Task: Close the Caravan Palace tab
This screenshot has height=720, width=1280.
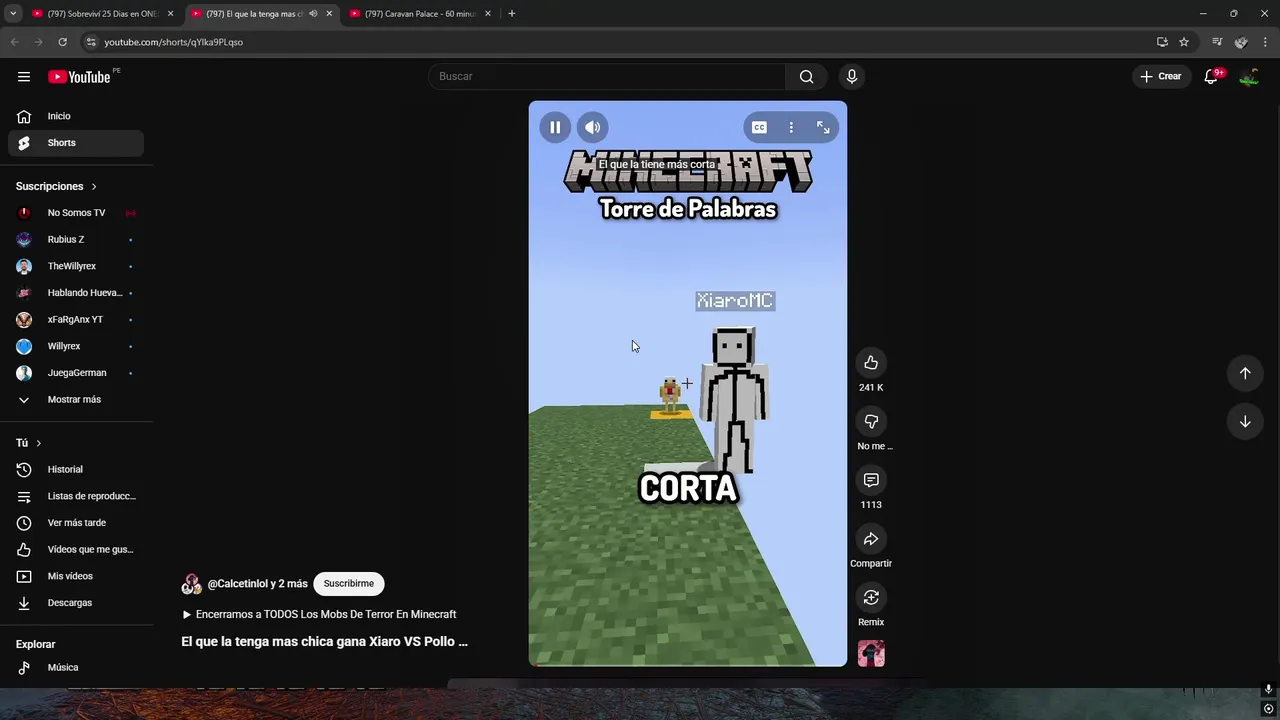Action: 488,14
